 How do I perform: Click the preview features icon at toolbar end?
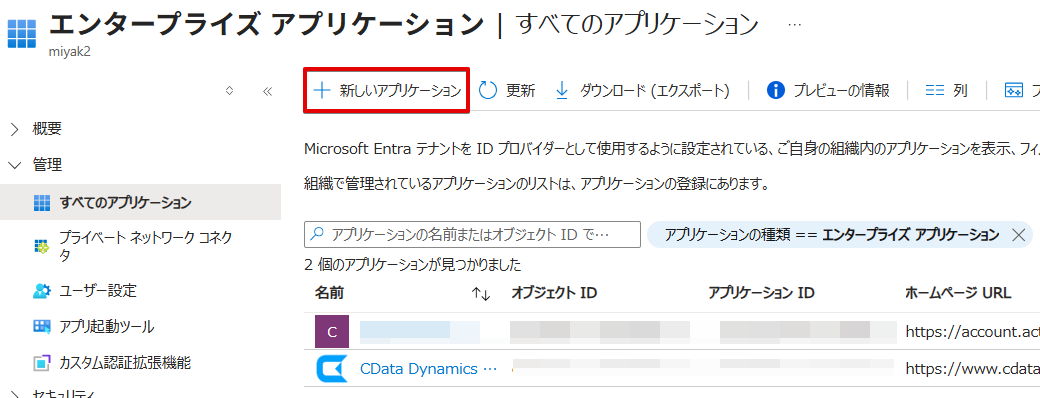tap(1014, 91)
